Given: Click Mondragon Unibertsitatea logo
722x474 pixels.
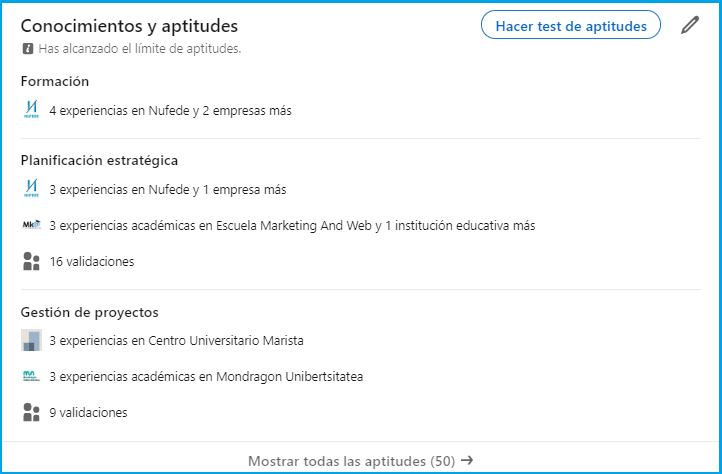Looking at the screenshot, I should 31,376.
